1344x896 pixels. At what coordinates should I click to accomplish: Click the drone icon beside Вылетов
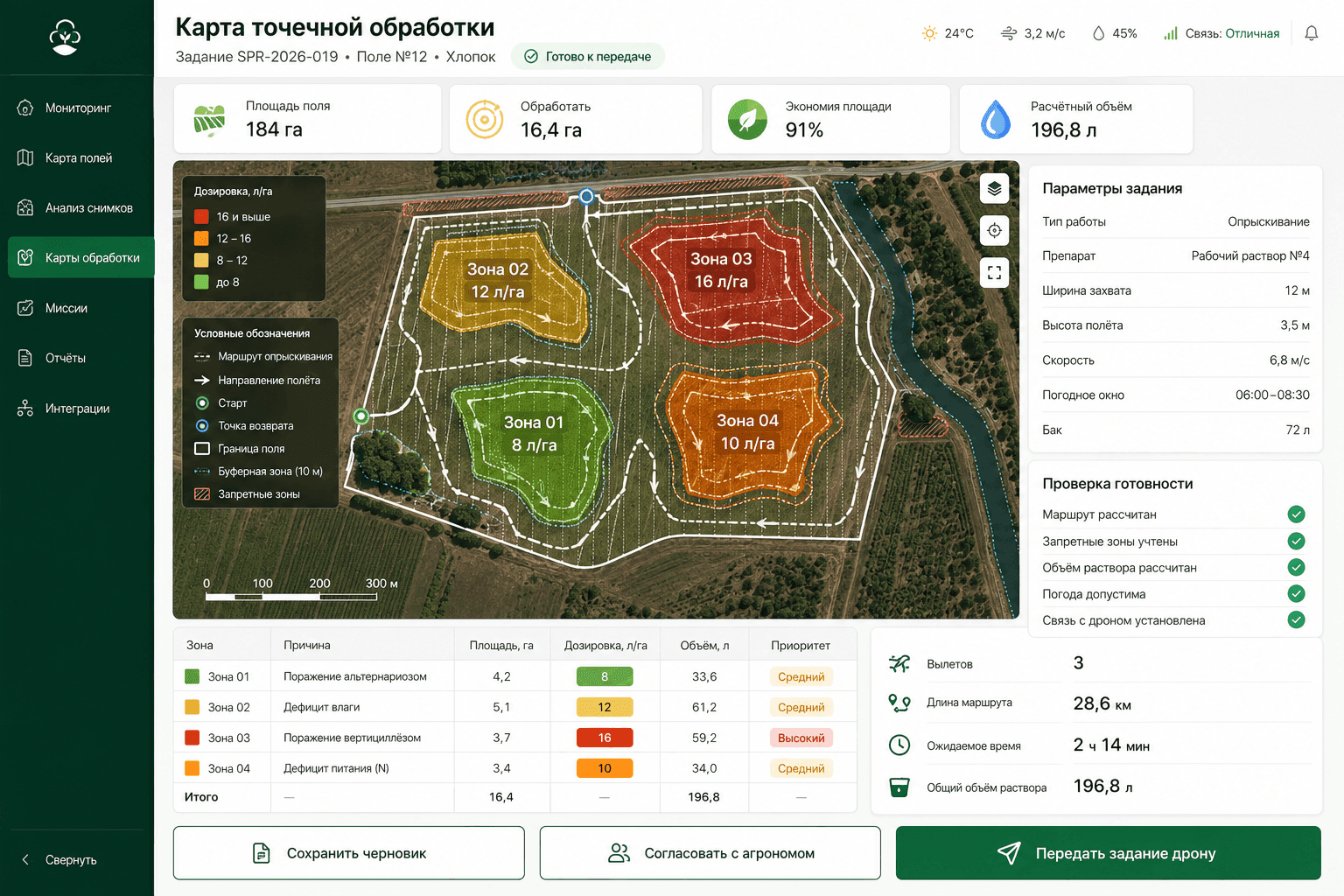[899, 663]
